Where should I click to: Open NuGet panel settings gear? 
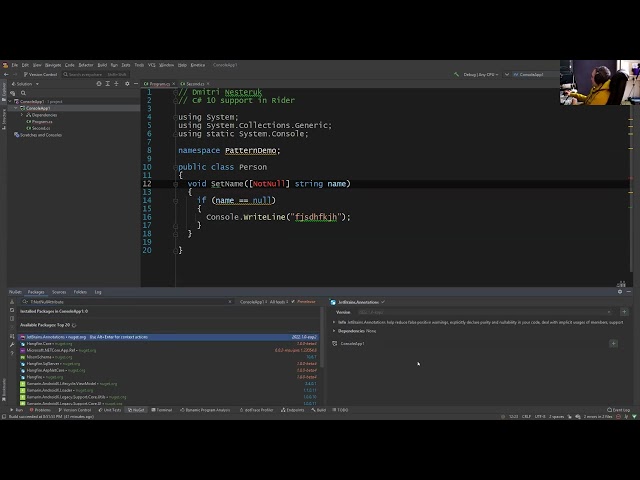pos(620,292)
